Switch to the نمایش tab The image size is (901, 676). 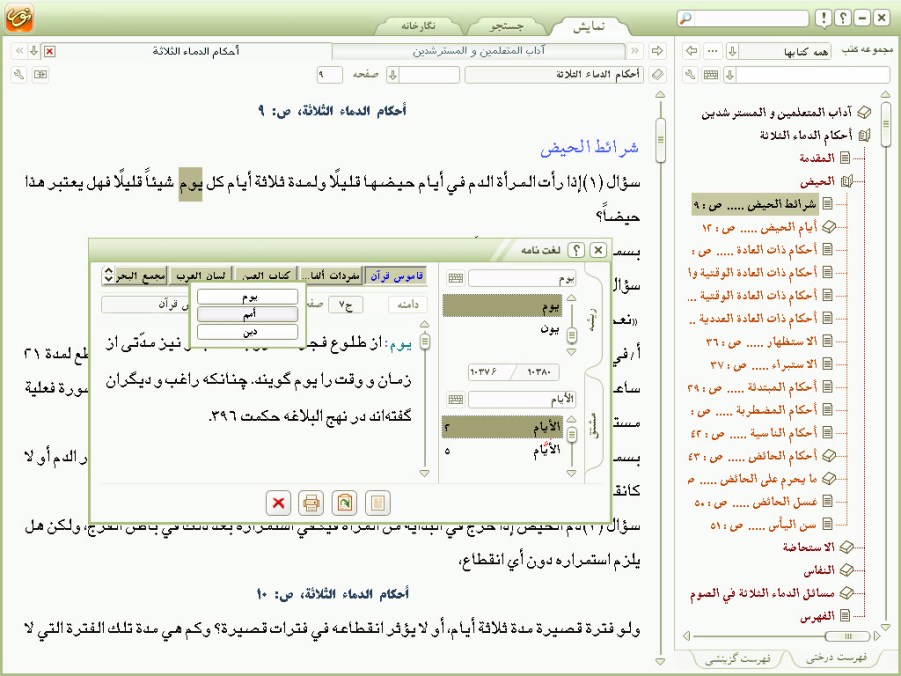coord(589,26)
